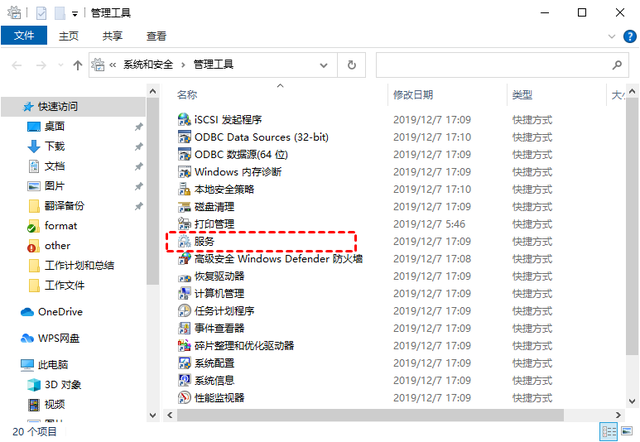This screenshot has height=442, width=640.
Task: Open the quick access toolbar customize dropdown
Action: click(x=75, y=14)
